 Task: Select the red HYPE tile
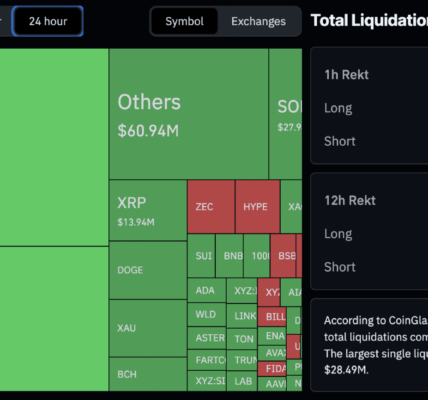click(x=258, y=207)
